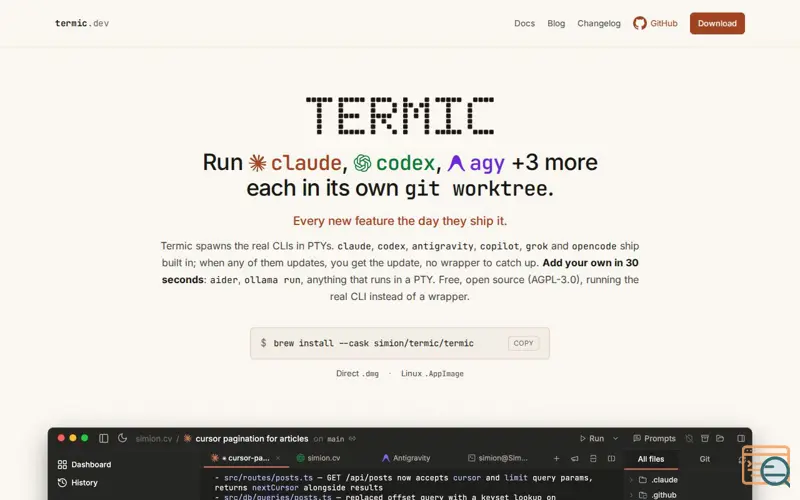Open Dashboard in the sidebar
Screen dimensions: 800x500
click(x=84, y=464)
